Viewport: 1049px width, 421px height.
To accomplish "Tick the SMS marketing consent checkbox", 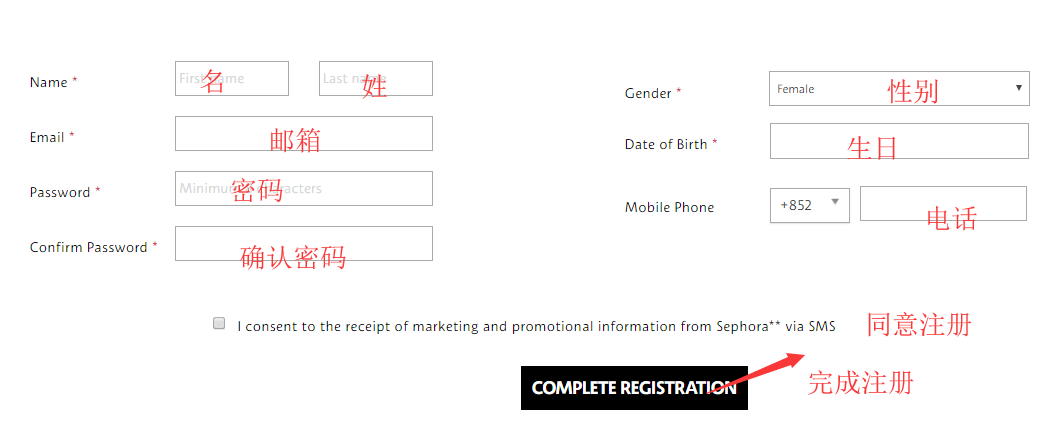I will pos(219,323).
